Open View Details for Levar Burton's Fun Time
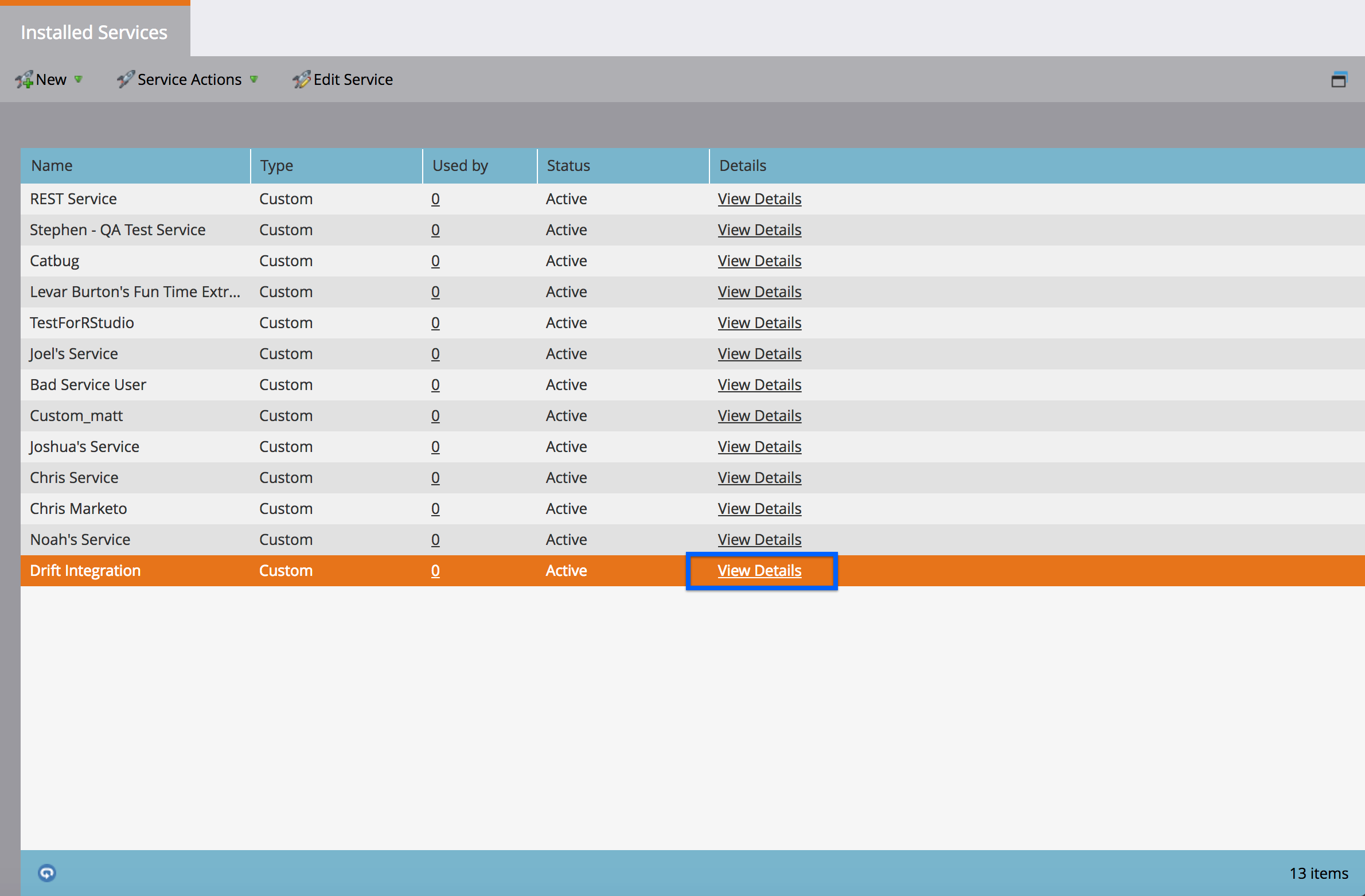The width and height of the screenshot is (1365, 896). (759, 292)
